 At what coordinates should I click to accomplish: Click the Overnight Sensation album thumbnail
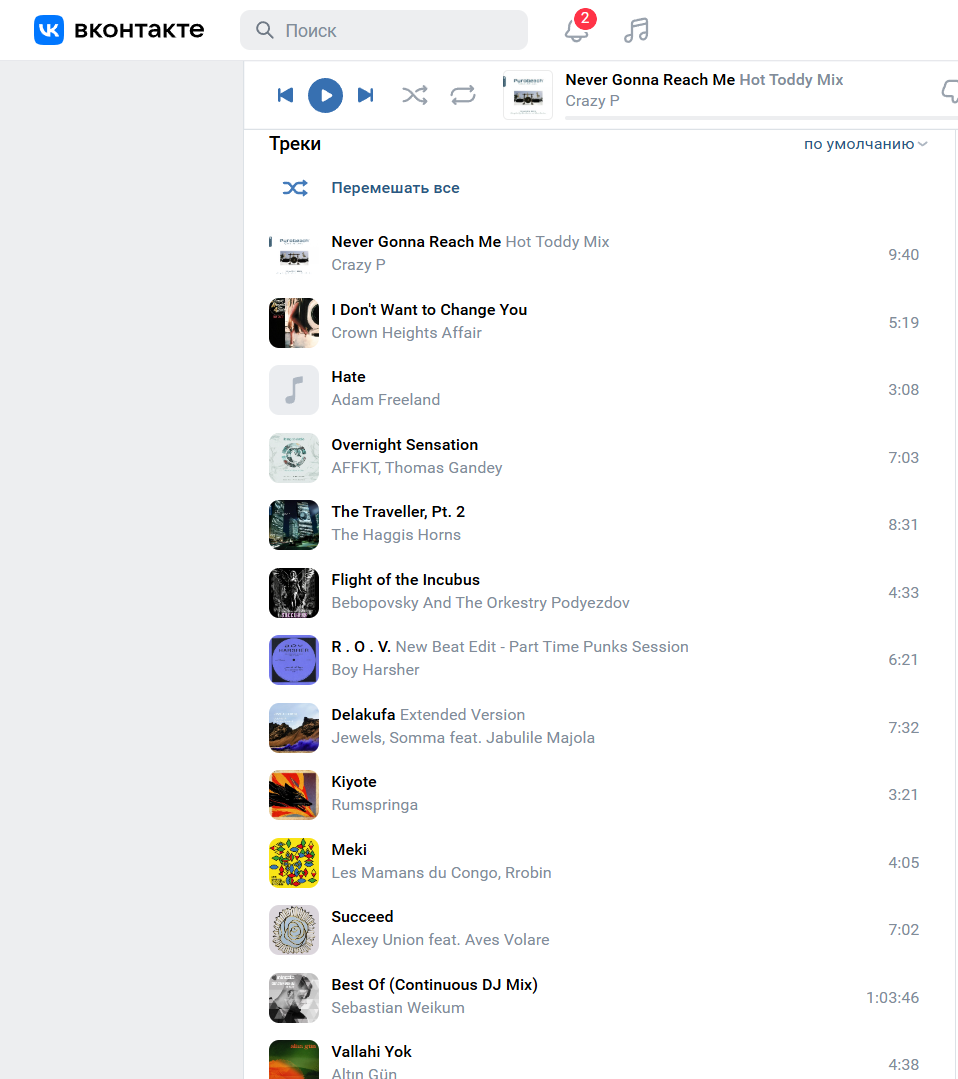pyautogui.click(x=294, y=458)
